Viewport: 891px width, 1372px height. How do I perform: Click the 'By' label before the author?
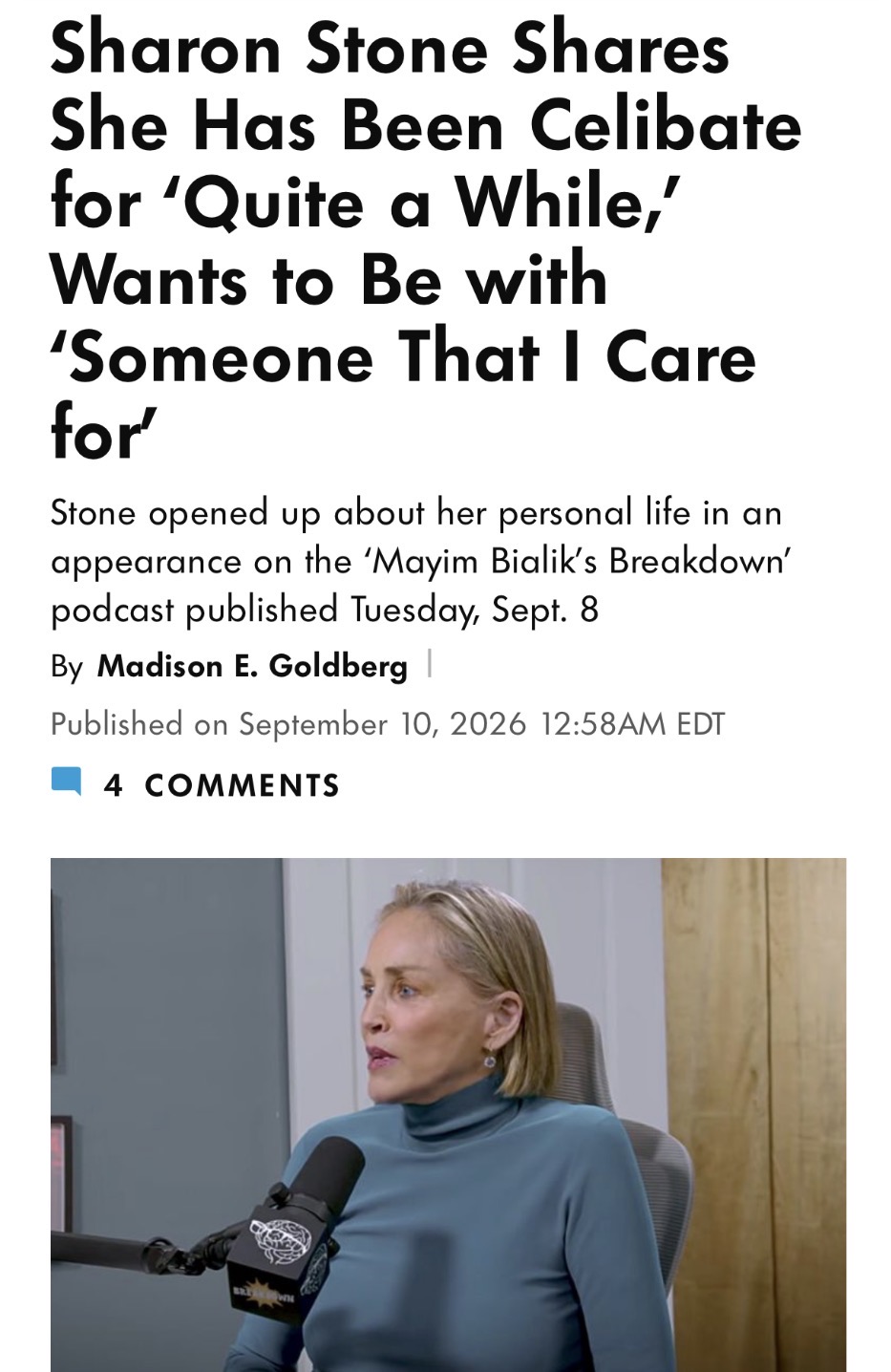pyautogui.click(x=67, y=667)
